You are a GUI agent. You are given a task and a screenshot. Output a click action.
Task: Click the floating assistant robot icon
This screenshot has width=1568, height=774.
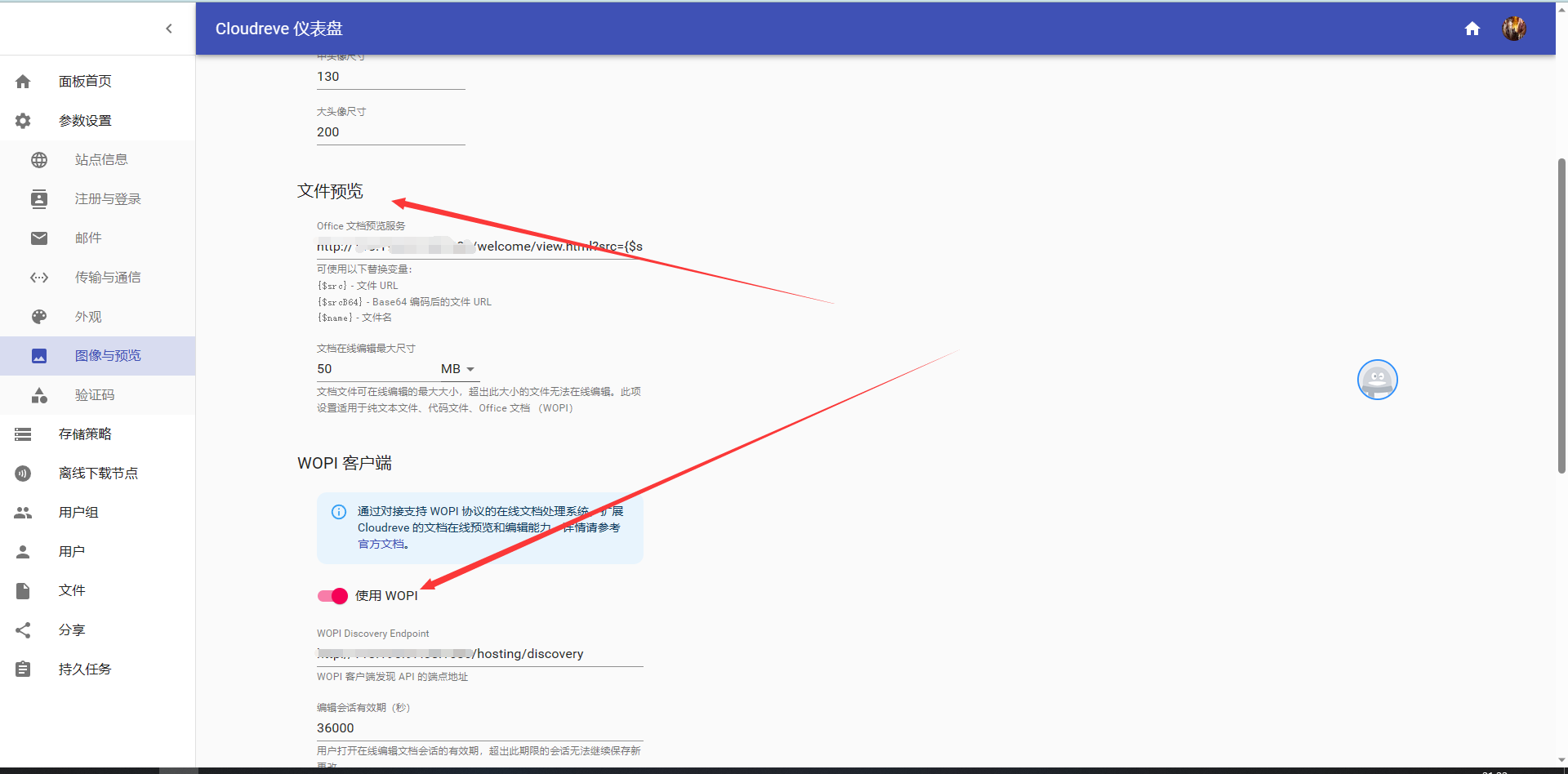click(1377, 380)
